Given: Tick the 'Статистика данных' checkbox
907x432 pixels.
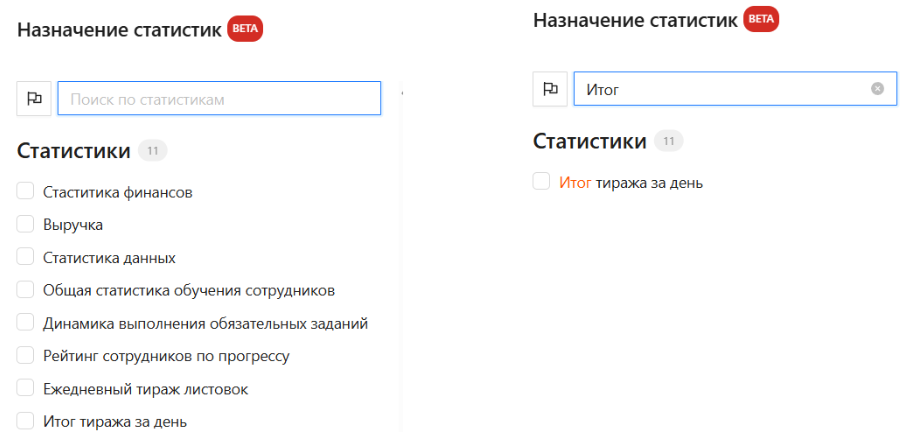Looking at the screenshot, I should pyautogui.click(x=26, y=257).
